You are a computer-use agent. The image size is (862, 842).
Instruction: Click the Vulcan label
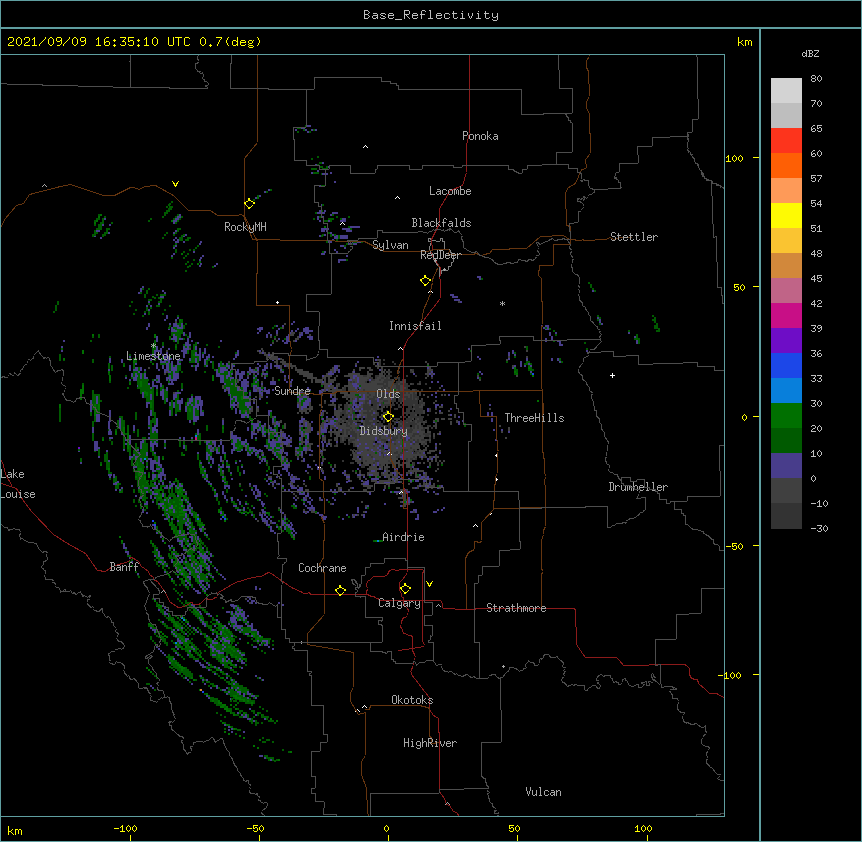(x=543, y=792)
